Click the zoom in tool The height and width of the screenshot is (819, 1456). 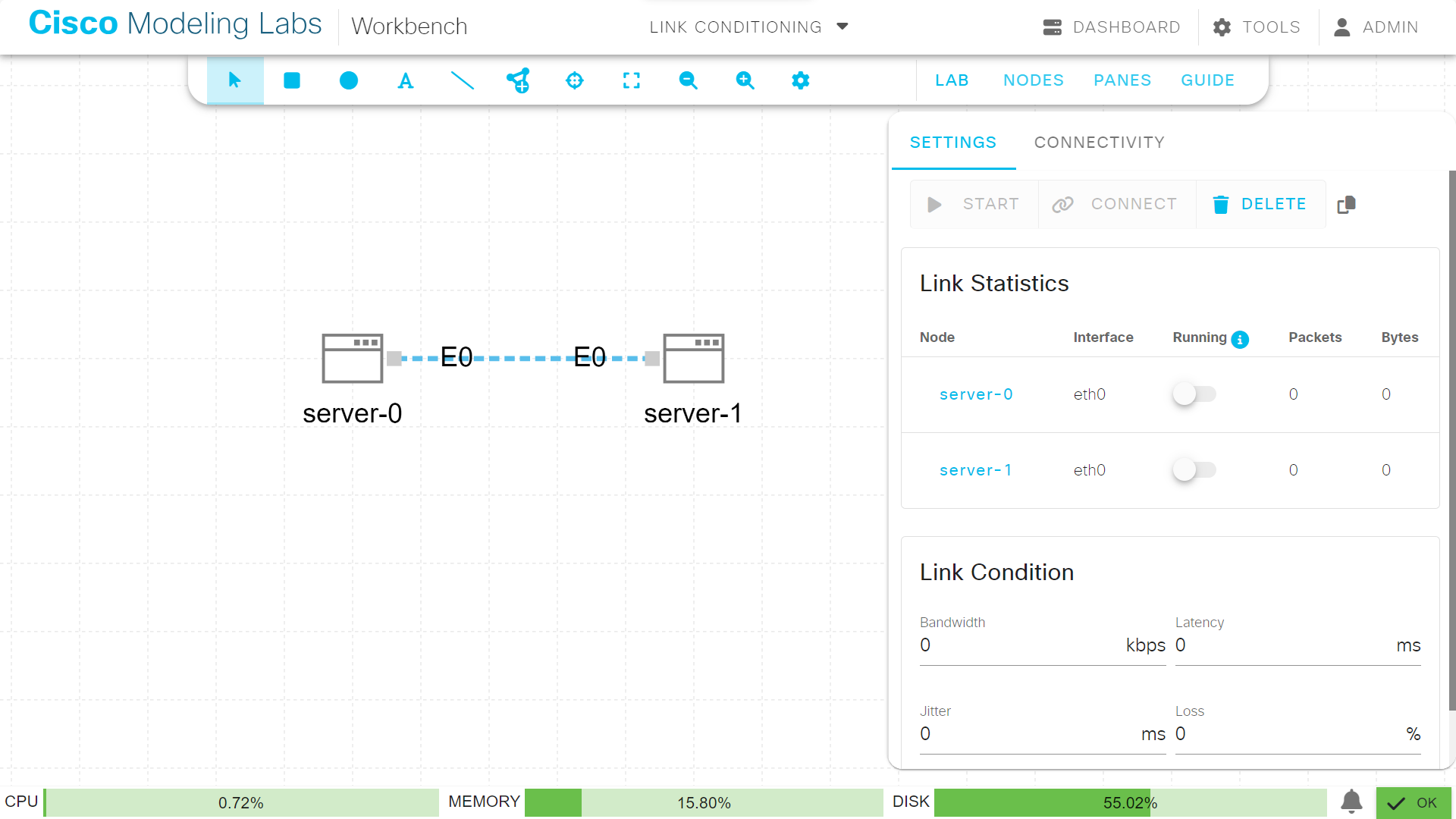pos(745,80)
